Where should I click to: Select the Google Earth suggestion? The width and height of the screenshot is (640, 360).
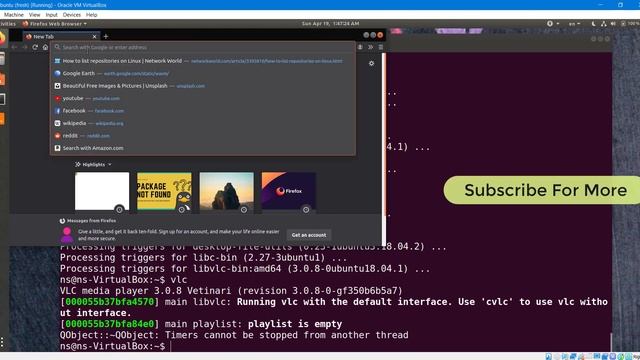point(203,73)
